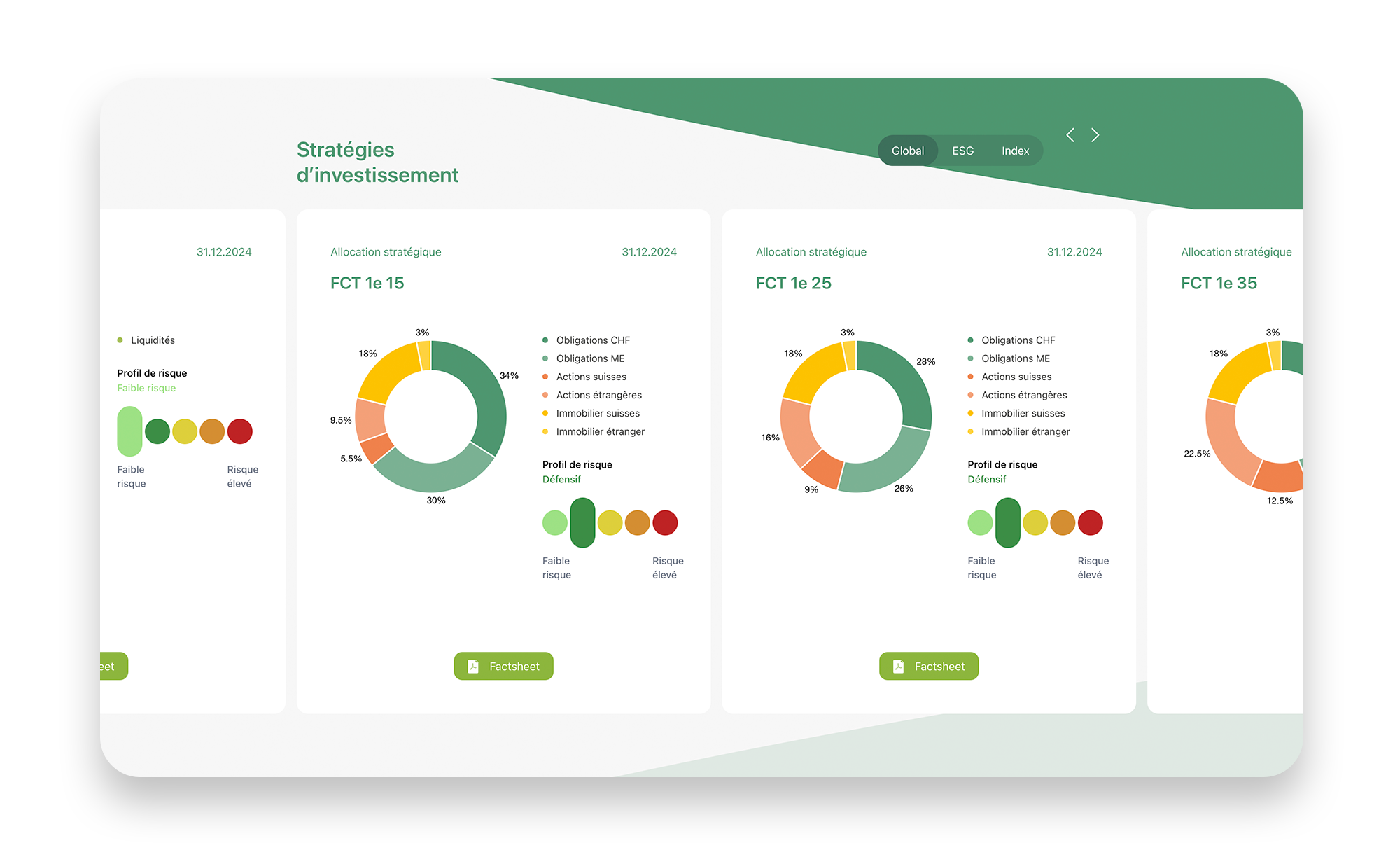Click Immobilier étranger legend in FCT 1e 25

(x=1019, y=431)
